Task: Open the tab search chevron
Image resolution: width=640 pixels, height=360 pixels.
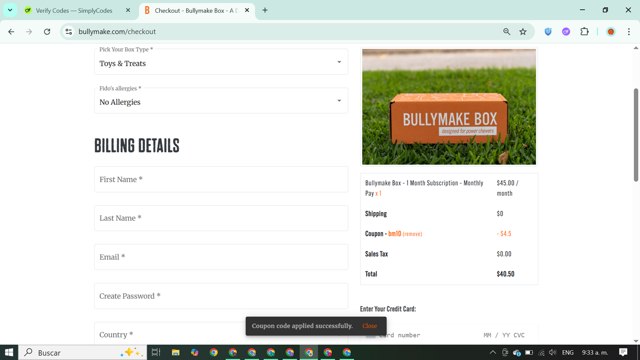Action: [x=10, y=10]
